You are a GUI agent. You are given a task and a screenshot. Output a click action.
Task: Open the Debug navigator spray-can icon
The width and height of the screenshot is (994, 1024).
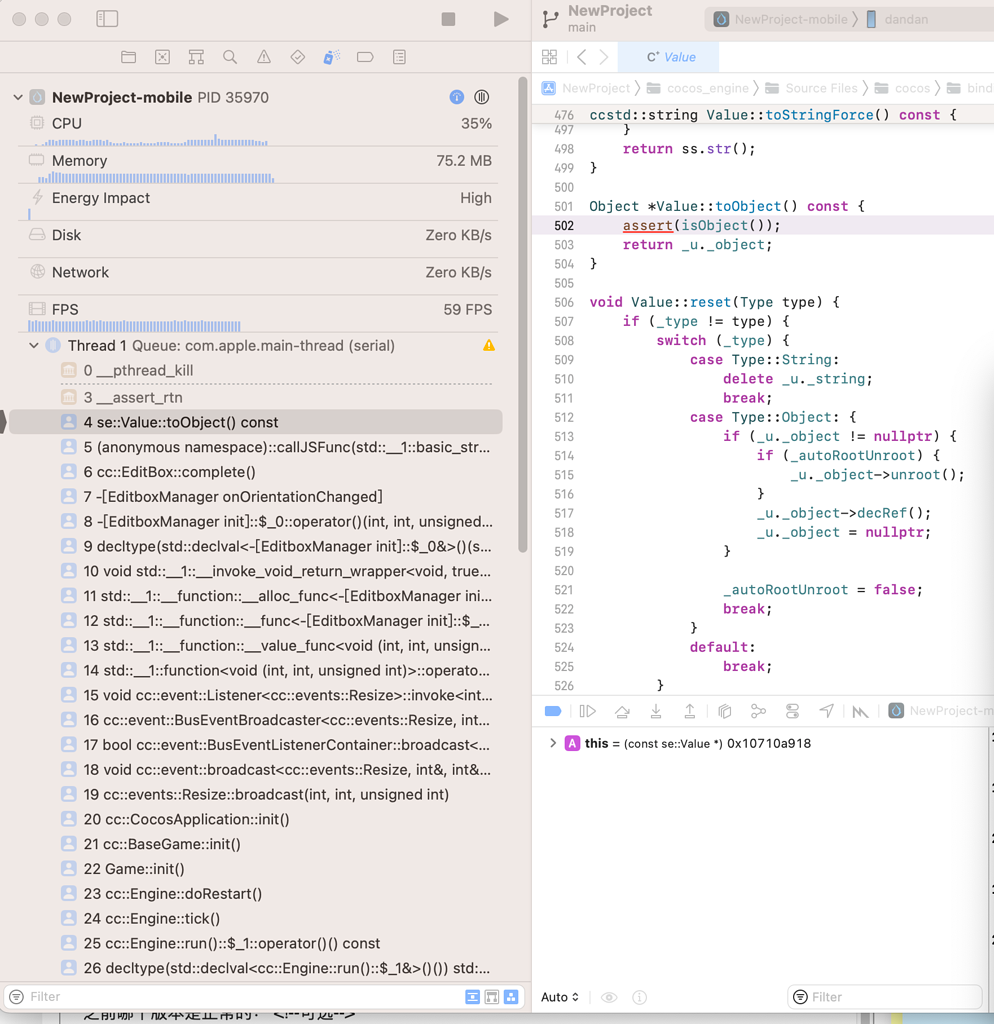332,57
